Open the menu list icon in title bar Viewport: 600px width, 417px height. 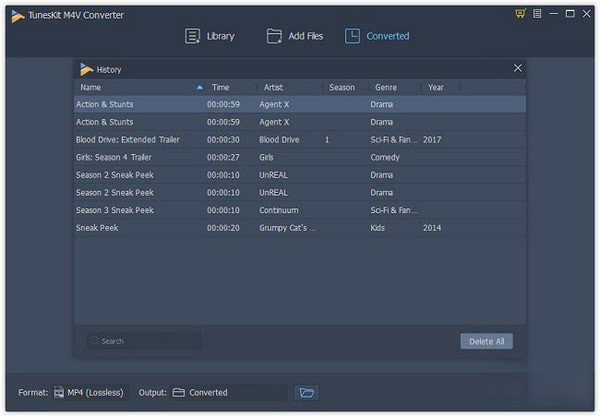[537, 14]
